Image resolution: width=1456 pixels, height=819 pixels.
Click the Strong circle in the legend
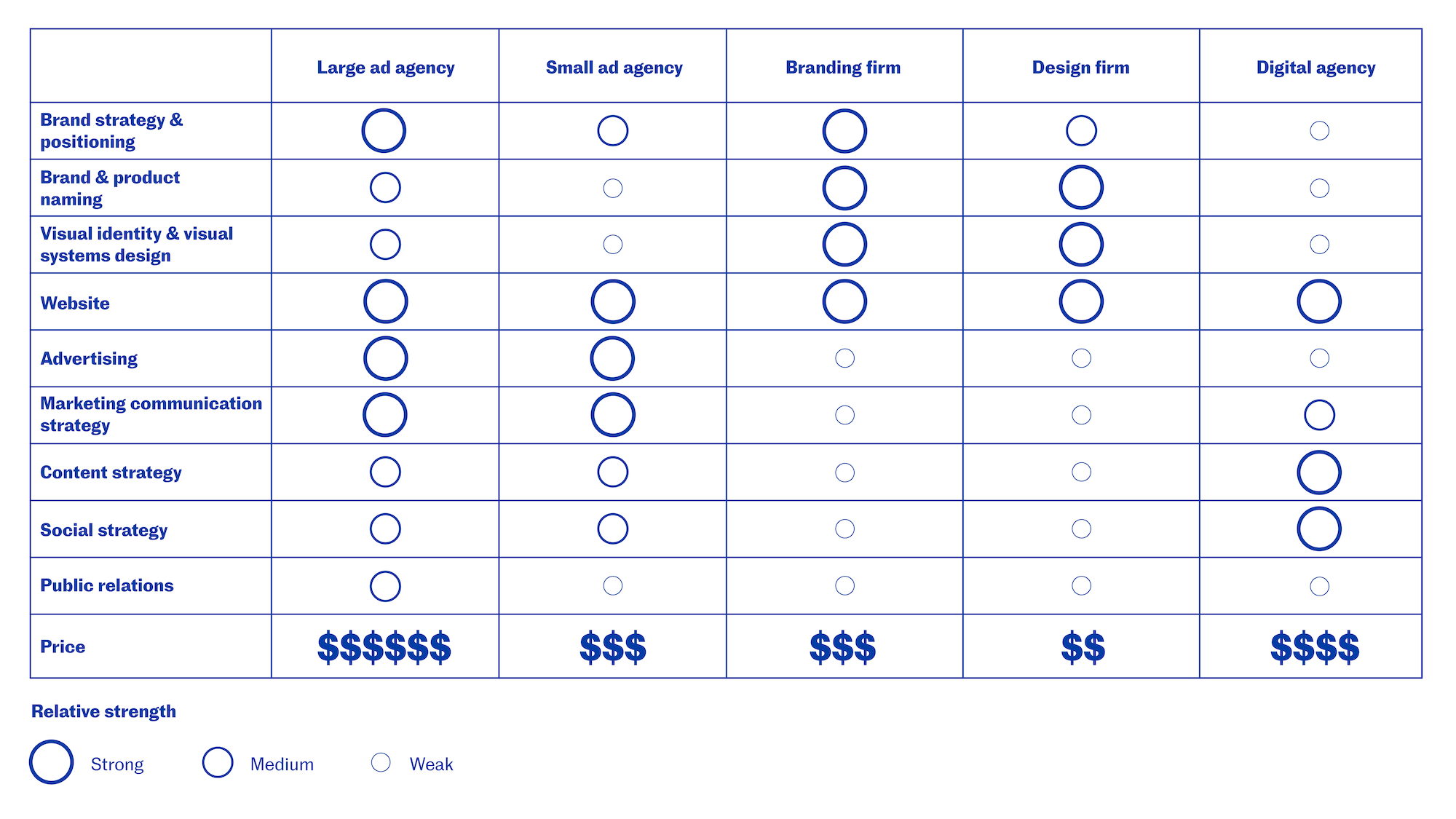coord(51,762)
